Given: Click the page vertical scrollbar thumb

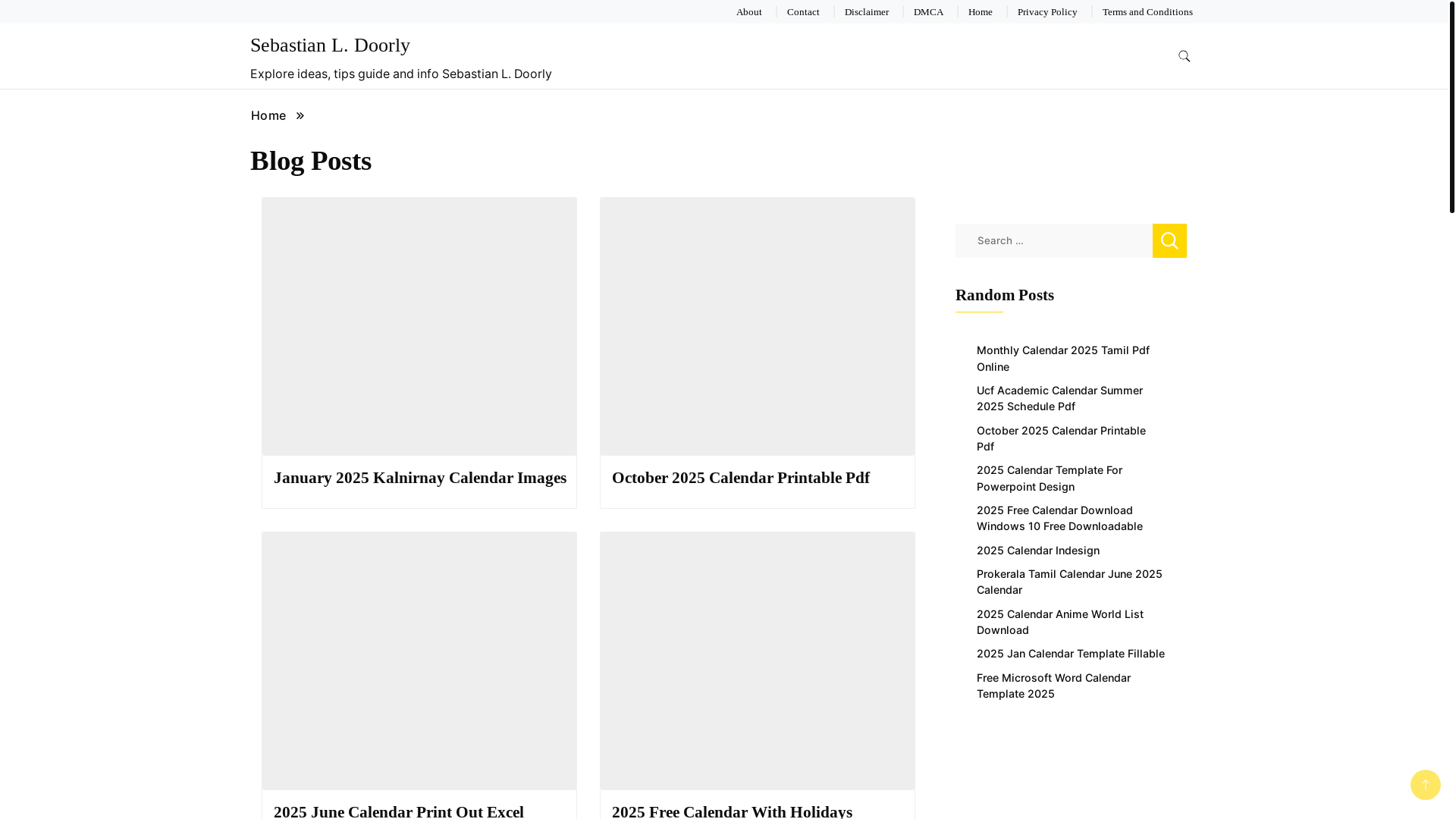Looking at the screenshot, I should tap(1451, 106).
